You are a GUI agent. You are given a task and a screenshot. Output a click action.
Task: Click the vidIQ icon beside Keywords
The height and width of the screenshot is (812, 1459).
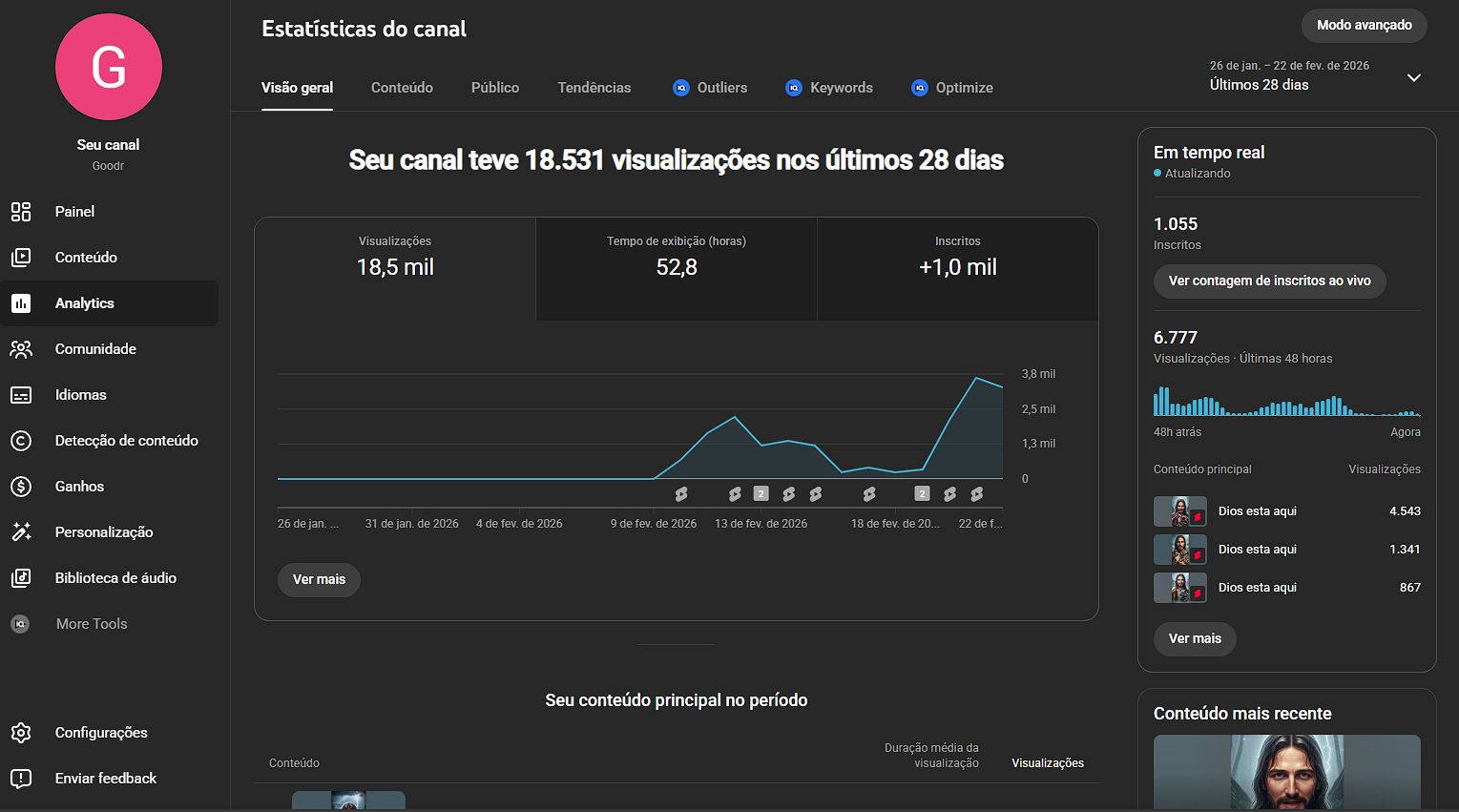point(794,88)
